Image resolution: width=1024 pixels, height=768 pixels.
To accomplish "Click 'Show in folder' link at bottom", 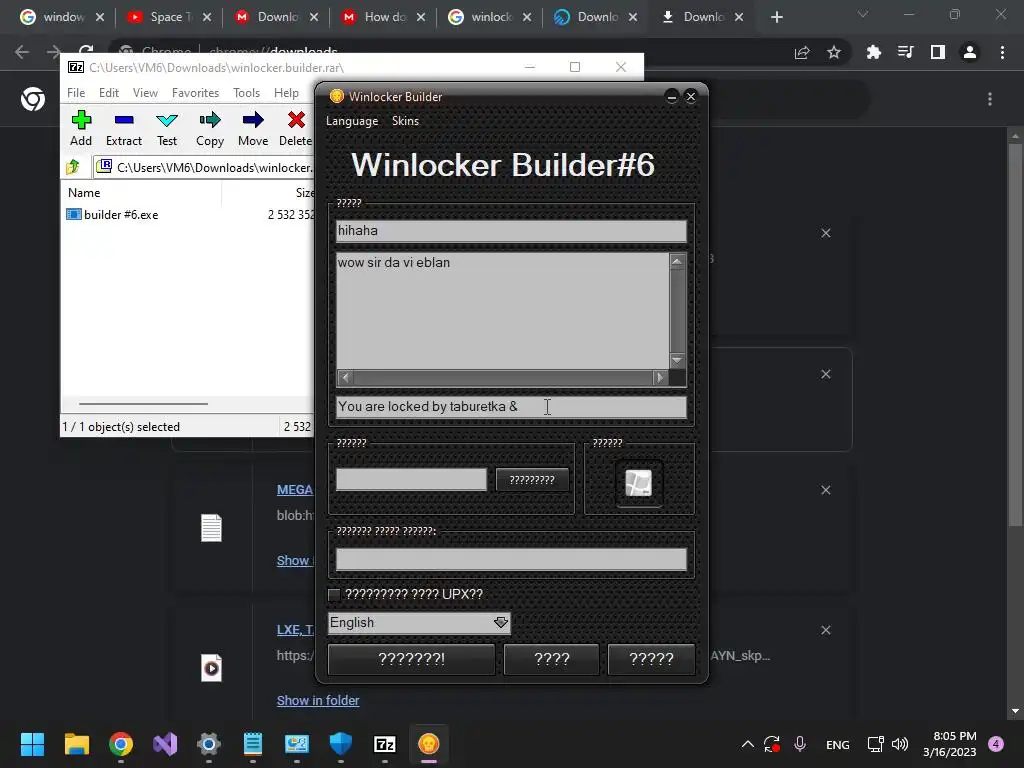I will pyautogui.click(x=318, y=700).
